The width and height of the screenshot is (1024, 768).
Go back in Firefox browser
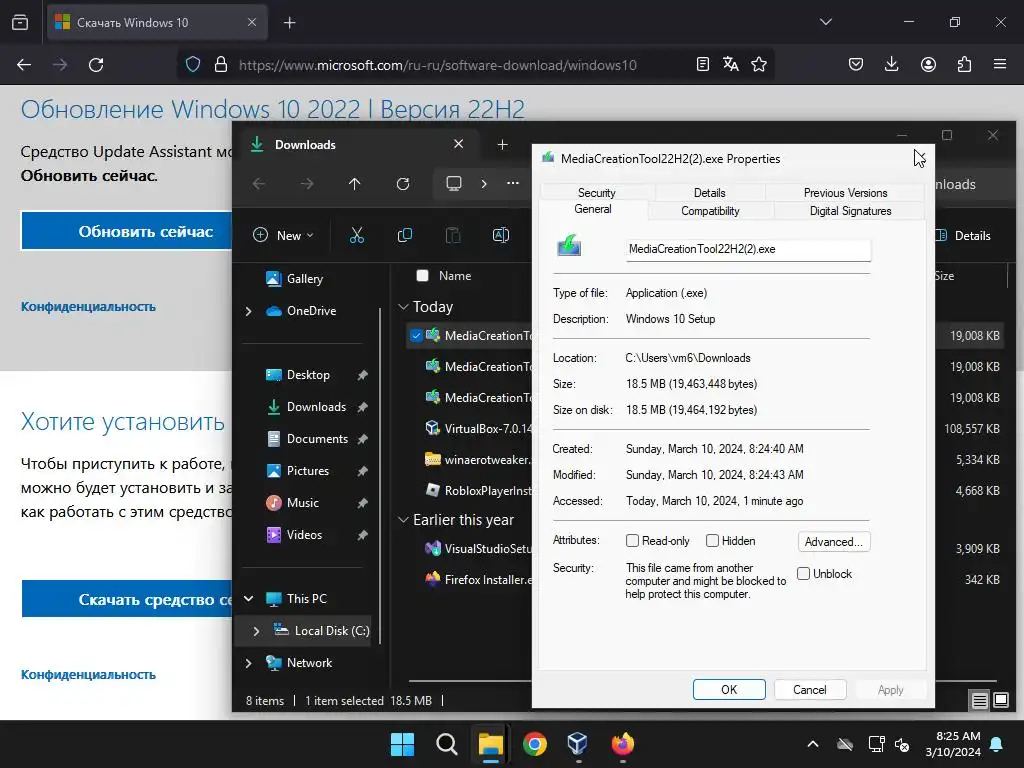[24, 65]
